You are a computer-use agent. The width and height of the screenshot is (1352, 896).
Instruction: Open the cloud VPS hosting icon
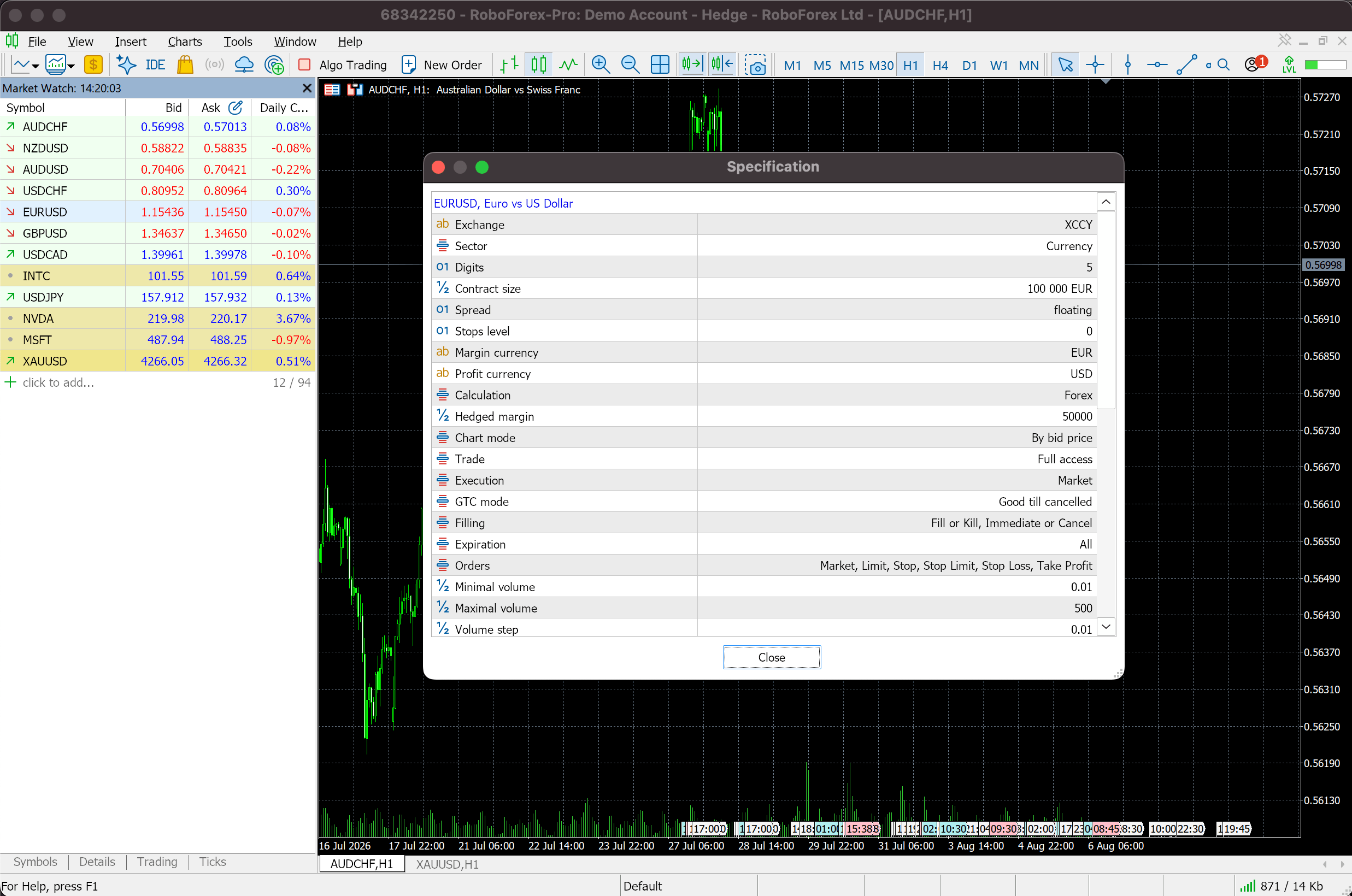click(244, 64)
